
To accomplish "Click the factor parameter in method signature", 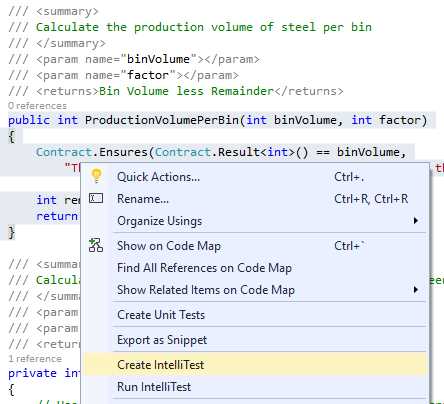I will (400, 120).
